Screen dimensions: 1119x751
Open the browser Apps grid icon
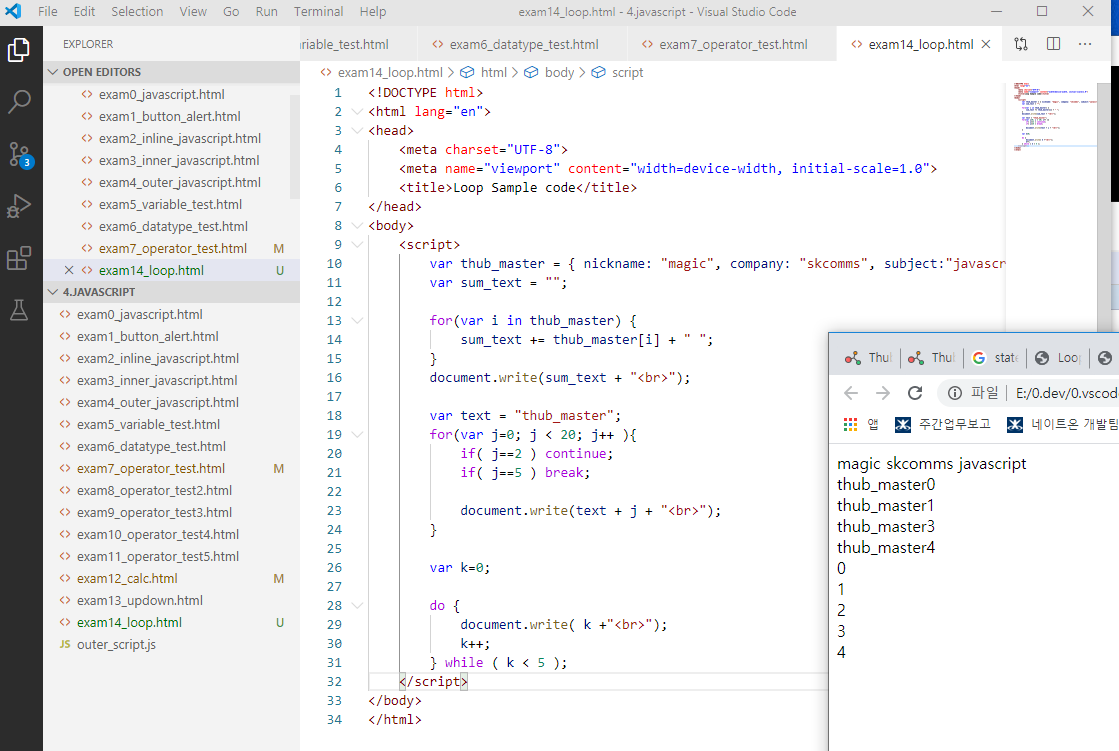(850, 425)
